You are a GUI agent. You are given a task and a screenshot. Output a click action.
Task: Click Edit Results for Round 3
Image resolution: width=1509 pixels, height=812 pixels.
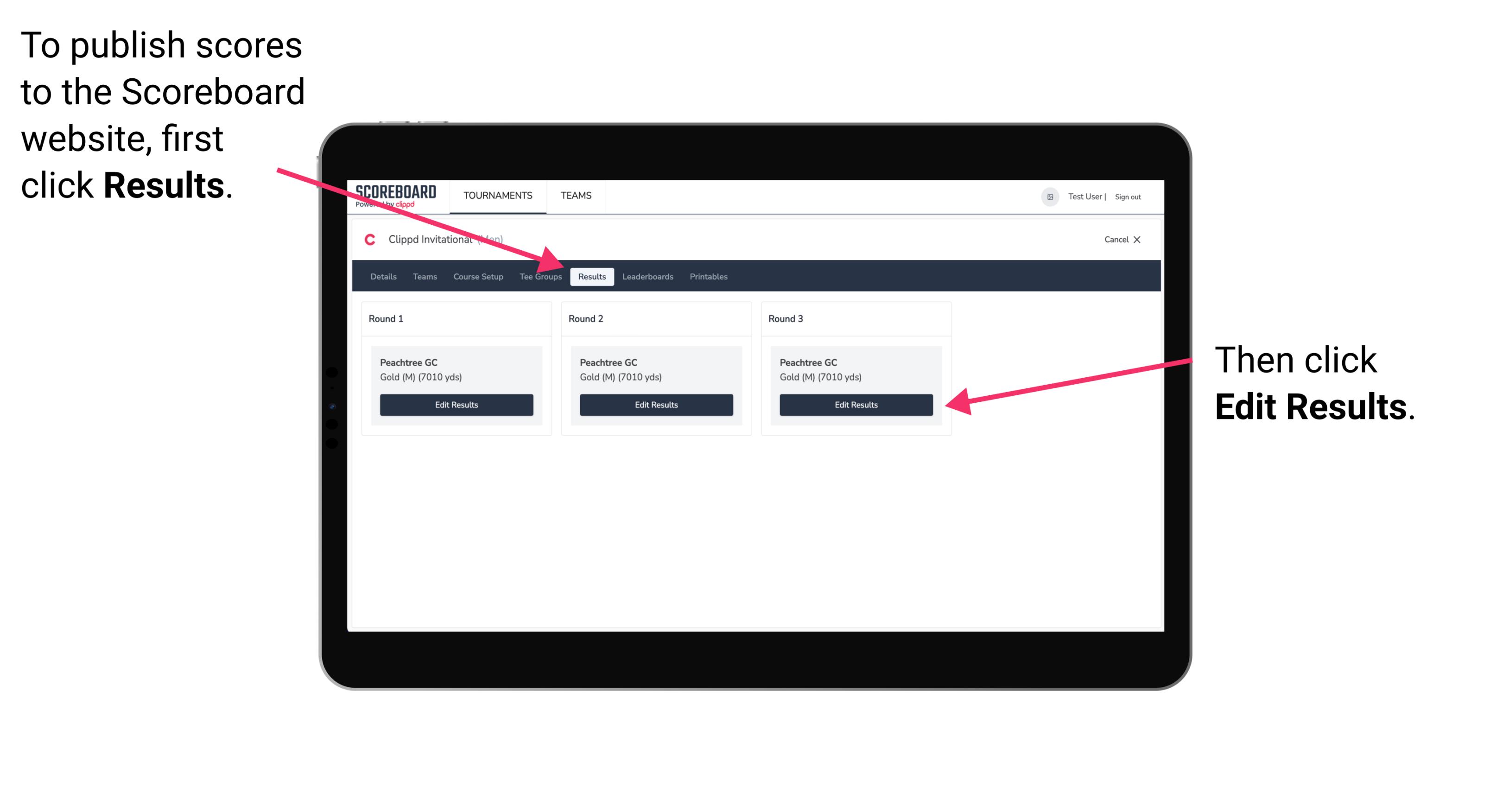click(855, 405)
